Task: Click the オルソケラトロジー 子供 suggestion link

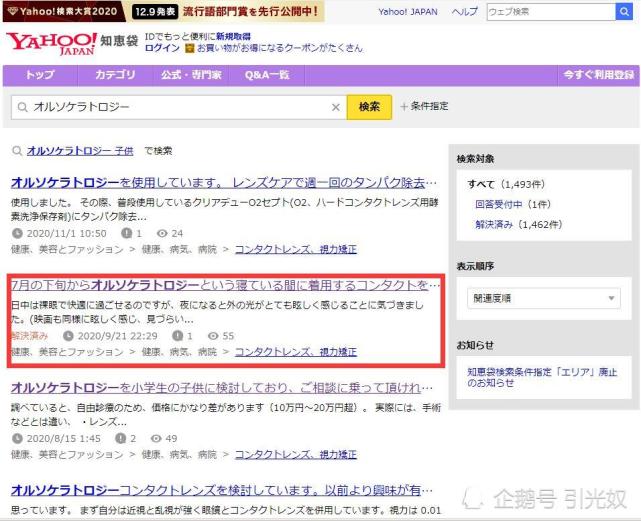Action: click(80, 151)
